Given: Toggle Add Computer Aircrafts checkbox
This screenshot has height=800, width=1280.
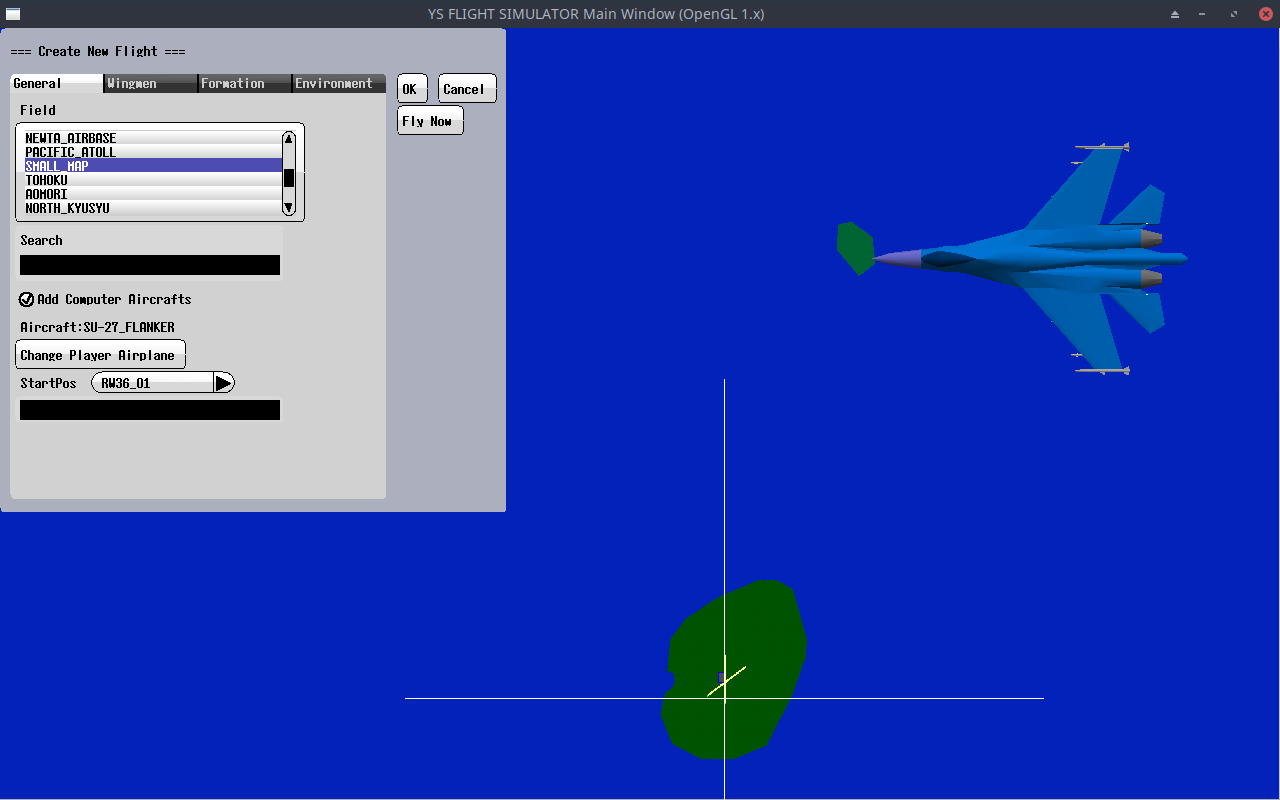Looking at the screenshot, I should coord(27,299).
